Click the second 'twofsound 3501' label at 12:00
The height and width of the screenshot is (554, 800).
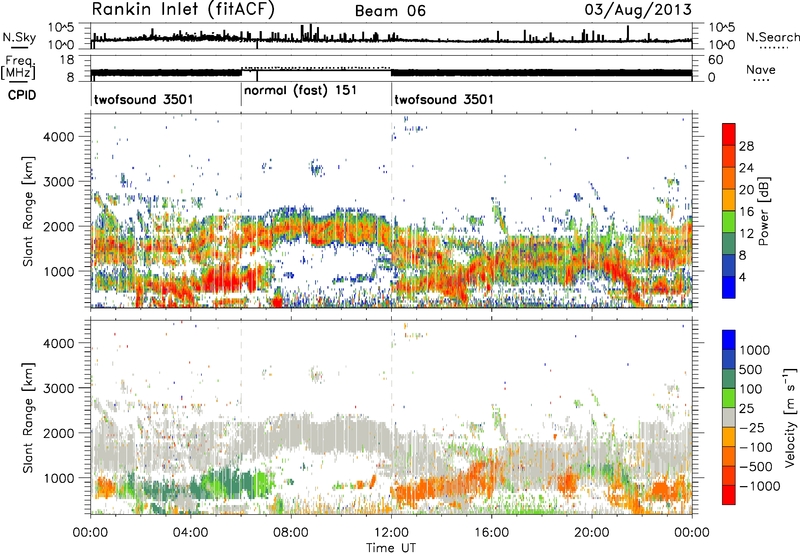(x=444, y=99)
